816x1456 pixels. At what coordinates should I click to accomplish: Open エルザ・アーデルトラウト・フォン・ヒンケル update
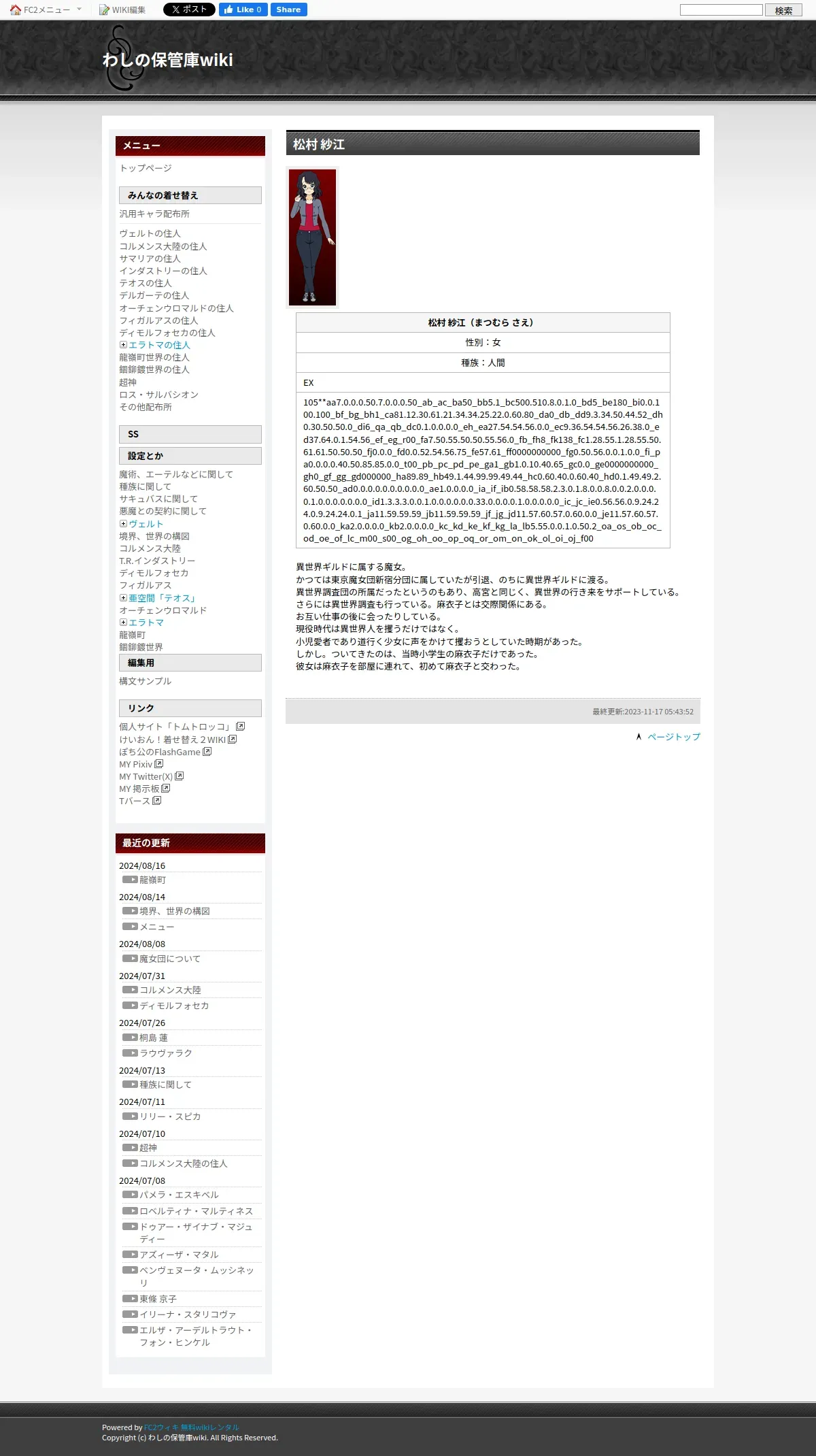pos(196,1336)
